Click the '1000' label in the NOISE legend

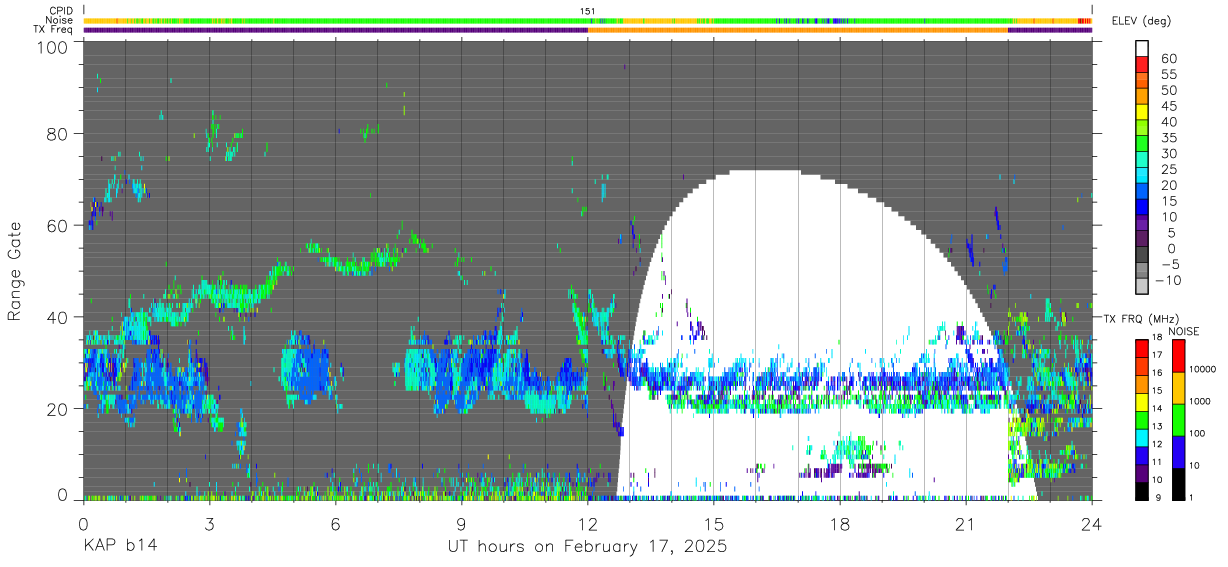click(1202, 402)
